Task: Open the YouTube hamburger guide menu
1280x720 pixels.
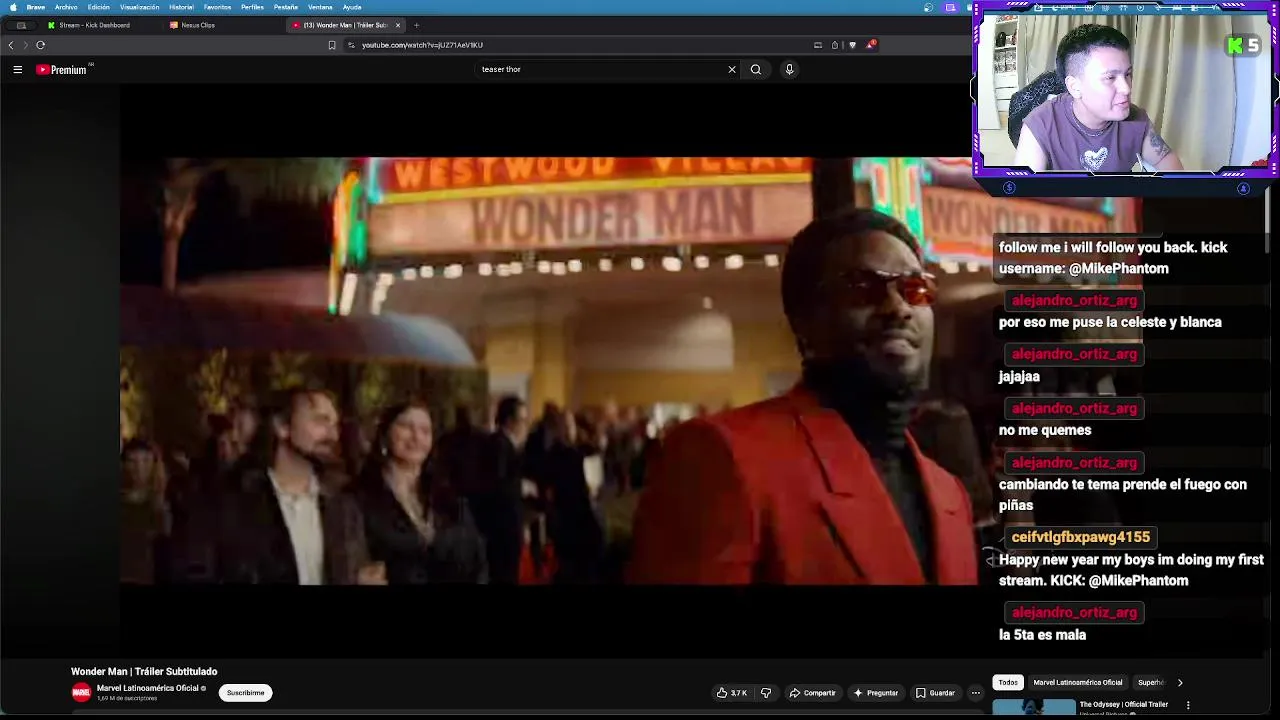Action: pyautogui.click(x=17, y=69)
